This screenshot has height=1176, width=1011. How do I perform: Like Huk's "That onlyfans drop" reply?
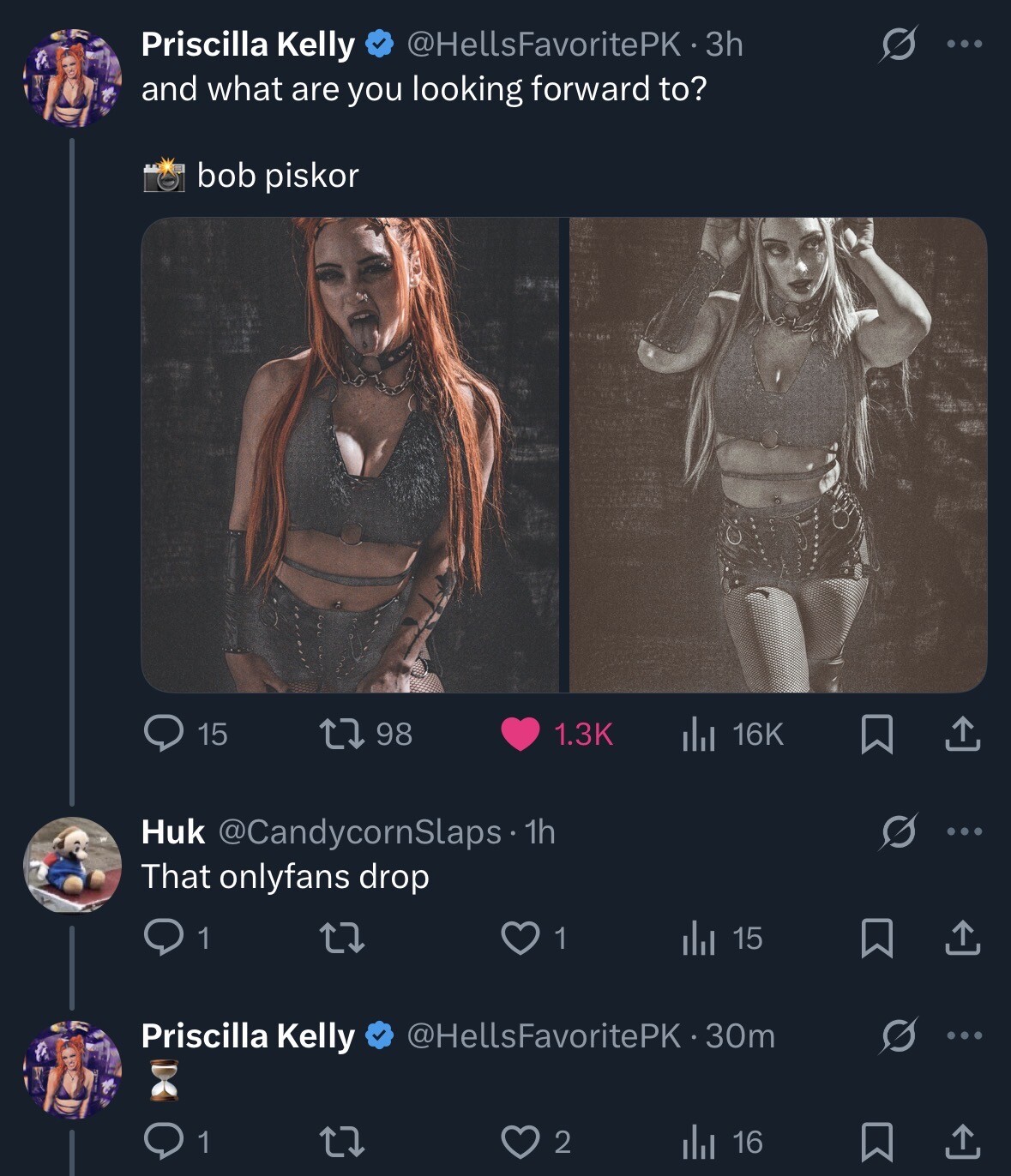tap(519, 938)
